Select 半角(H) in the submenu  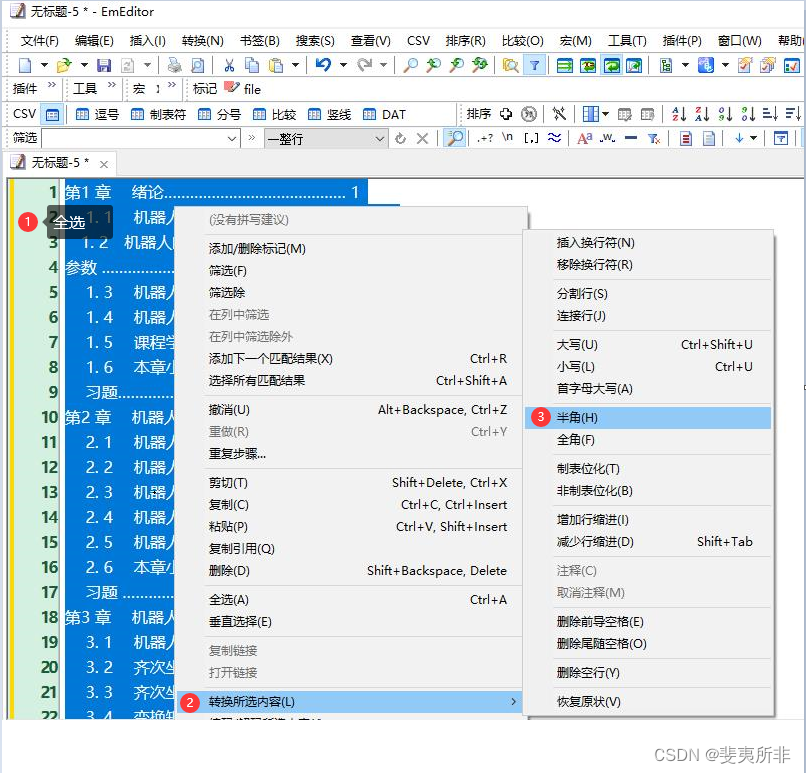click(648, 418)
